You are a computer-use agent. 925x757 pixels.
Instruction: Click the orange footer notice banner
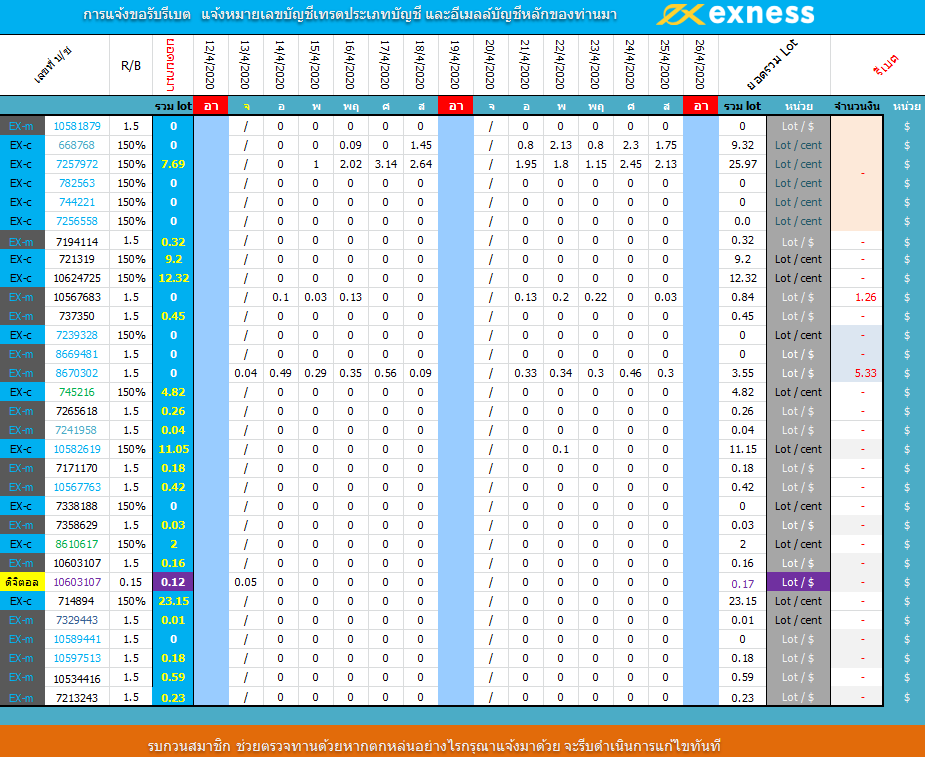[462, 746]
